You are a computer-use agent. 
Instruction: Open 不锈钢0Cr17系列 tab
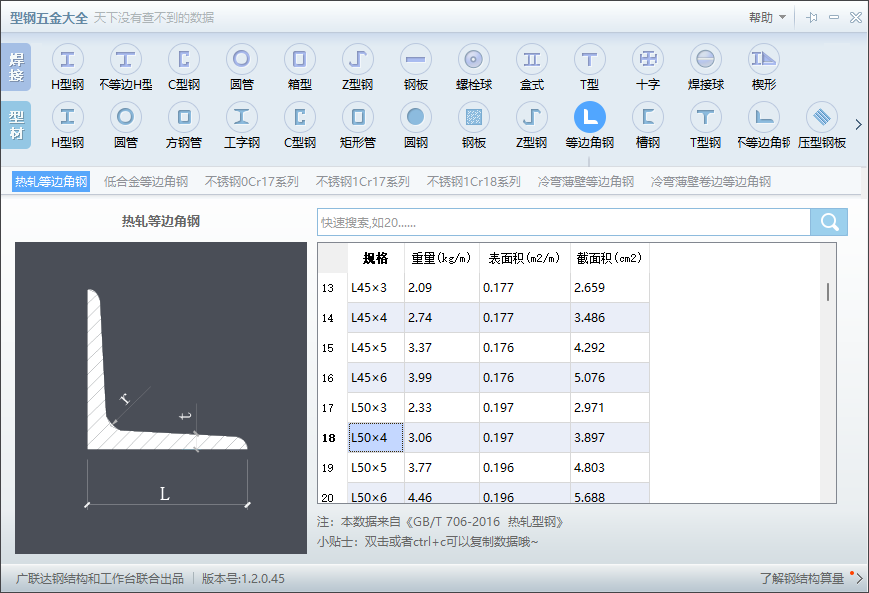pos(252,182)
